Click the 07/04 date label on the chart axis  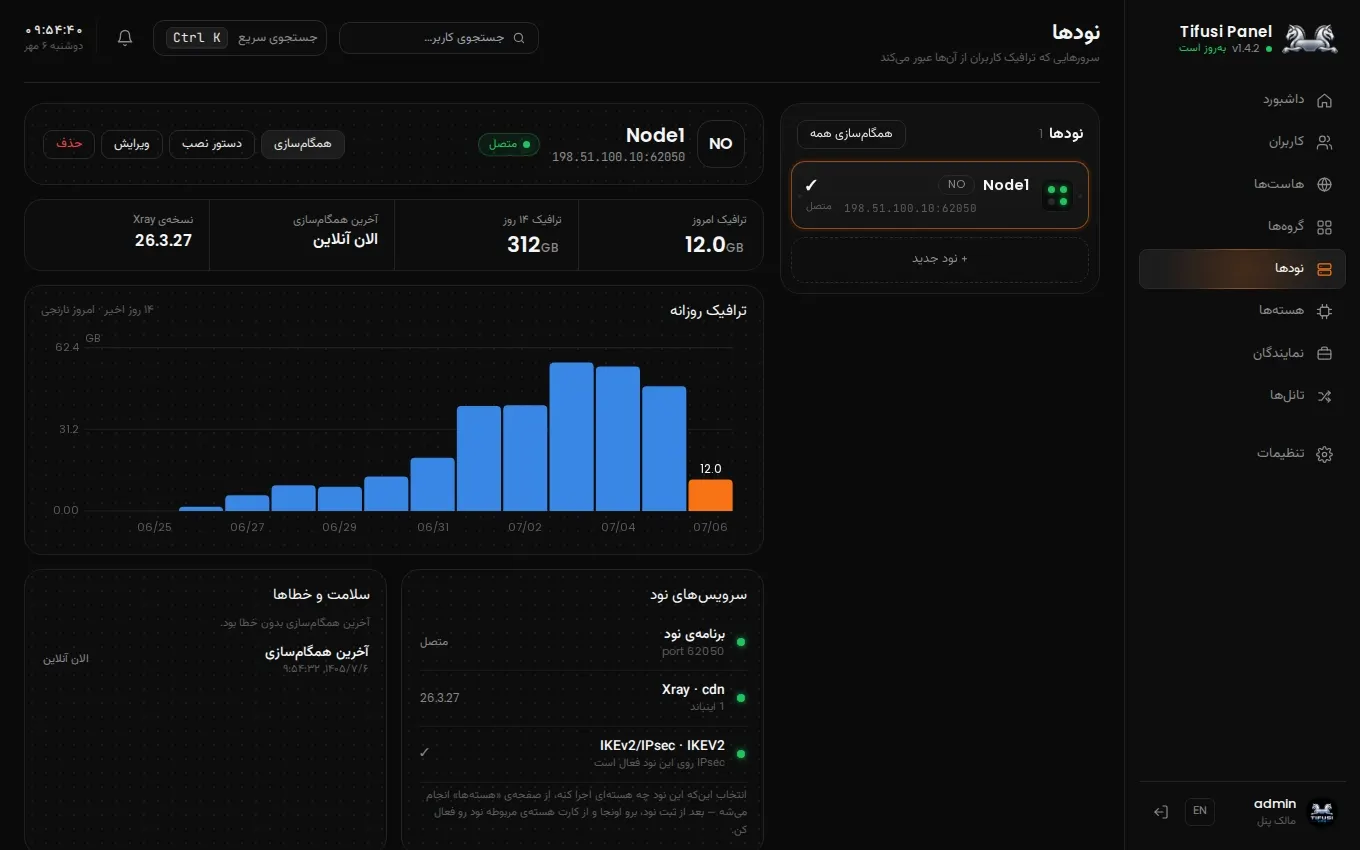pyautogui.click(x=617, y=527)
